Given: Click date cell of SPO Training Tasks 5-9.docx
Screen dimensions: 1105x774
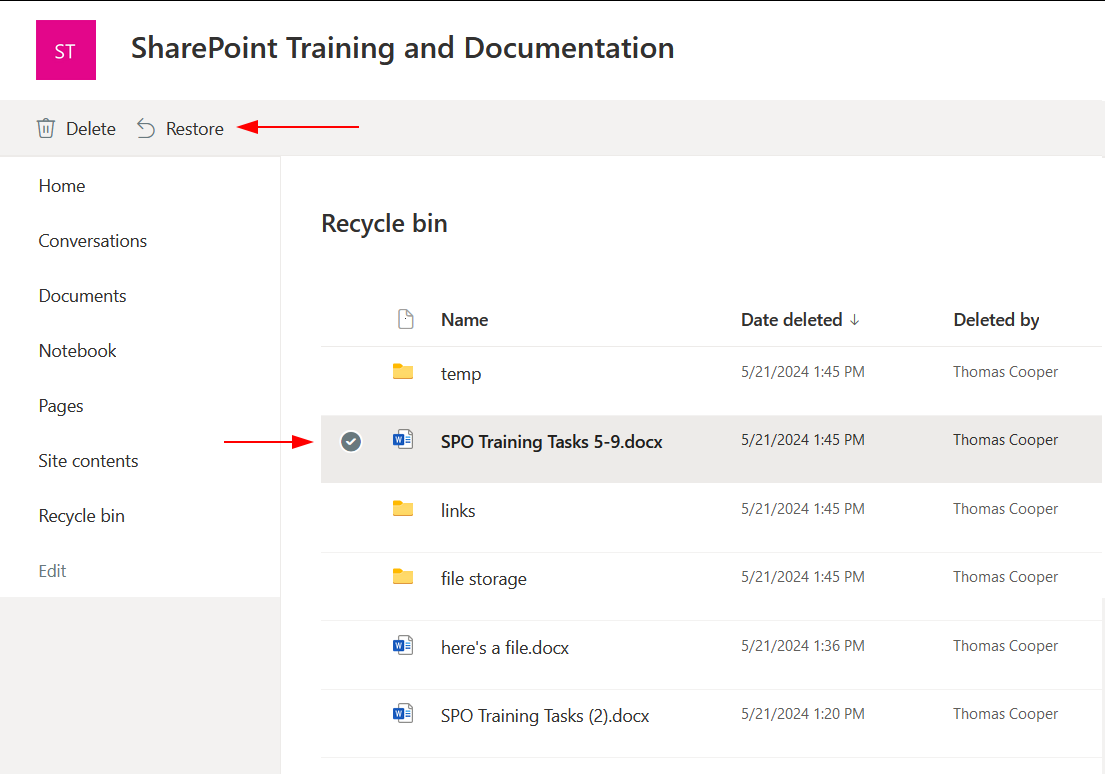Looking at the screenshot, I should click(803, 440).
